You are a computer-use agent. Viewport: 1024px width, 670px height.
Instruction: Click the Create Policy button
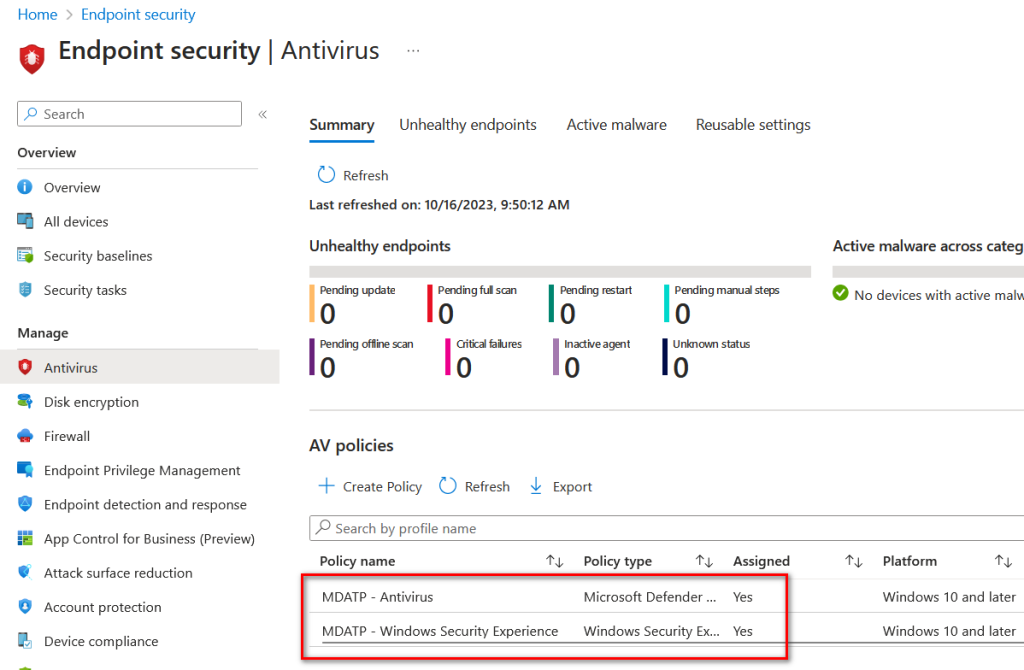coord(370,487)
